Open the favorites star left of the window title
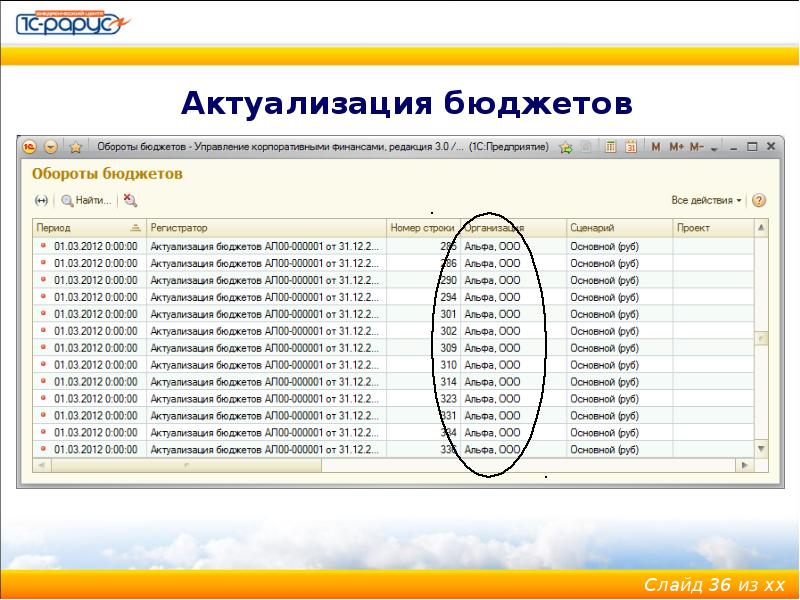800x600 pixels. (76, 146)
